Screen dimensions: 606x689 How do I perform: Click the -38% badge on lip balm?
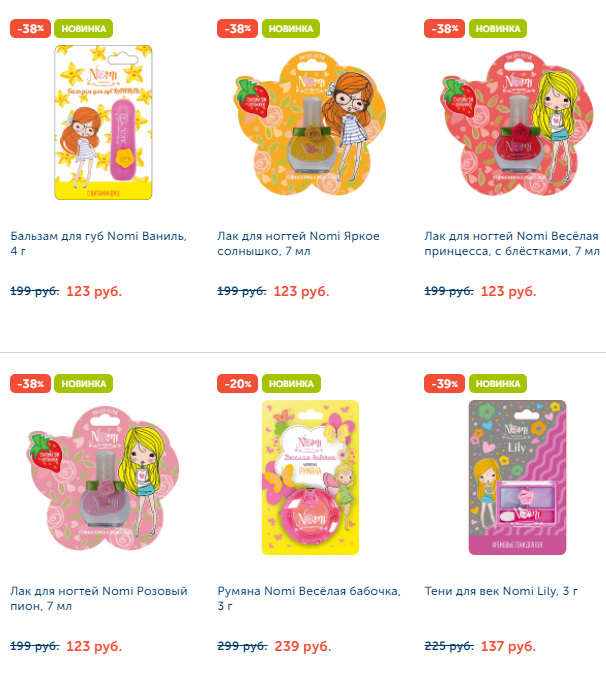click(30, 29)
